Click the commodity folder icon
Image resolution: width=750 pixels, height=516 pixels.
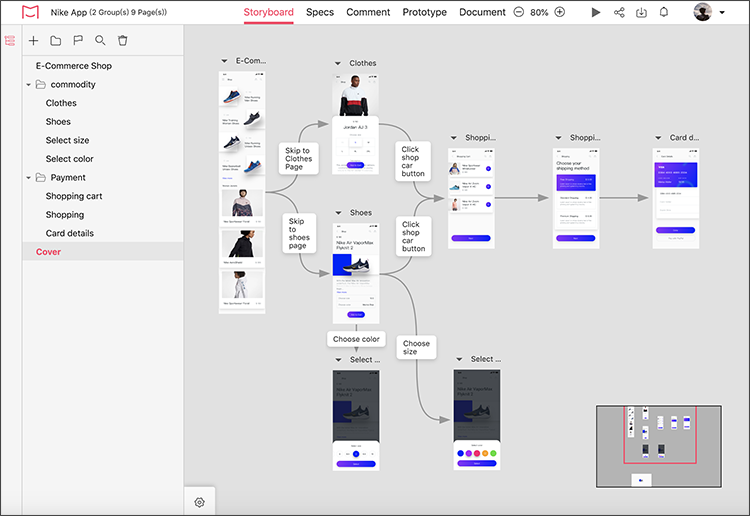coord(41,84)
